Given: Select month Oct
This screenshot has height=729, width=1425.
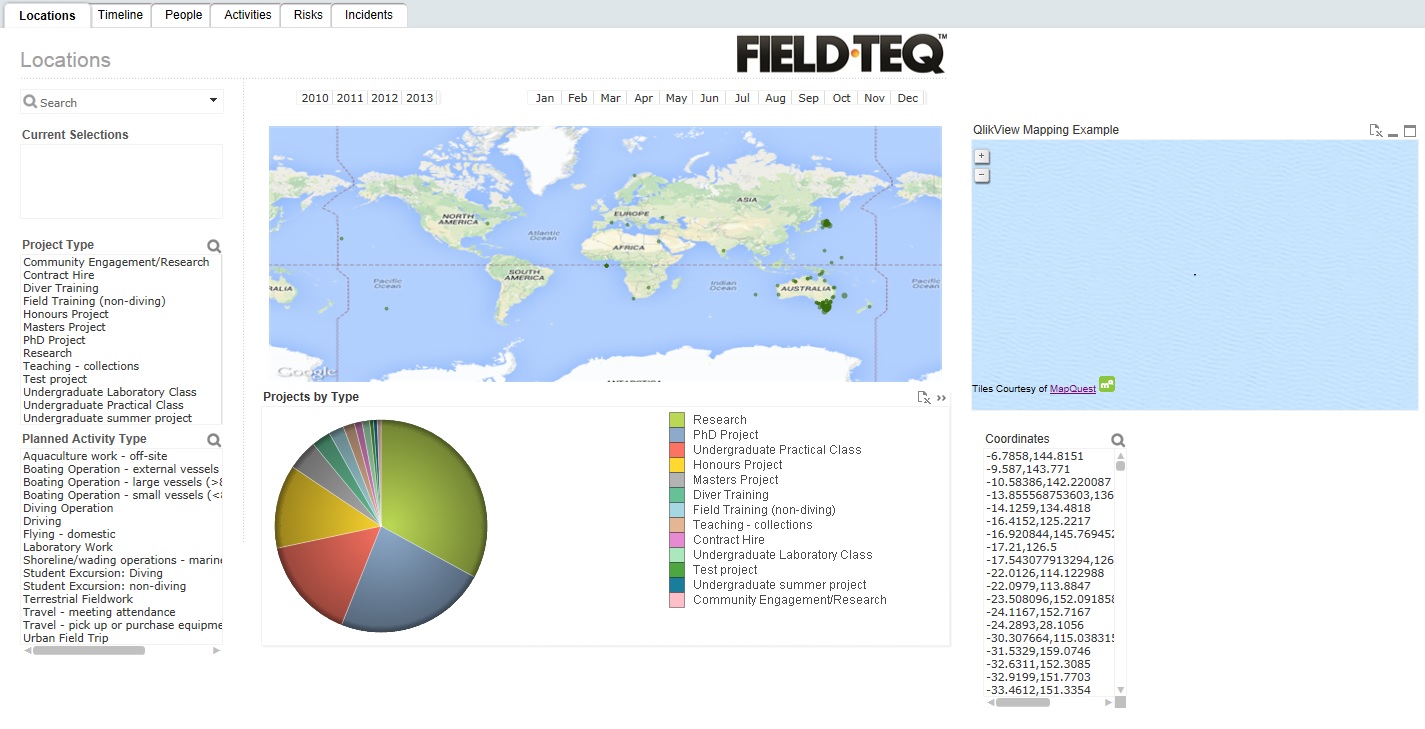Looking at the screenshot, I should pyautogui.click(x=842, y=98).
